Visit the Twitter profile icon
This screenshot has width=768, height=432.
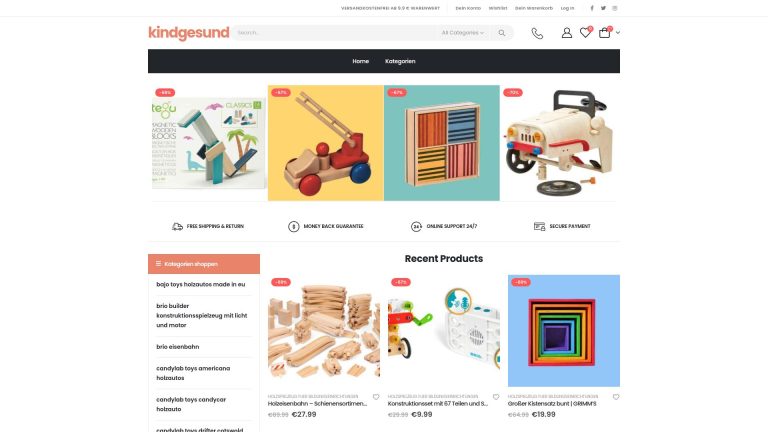tap(603, 8)
